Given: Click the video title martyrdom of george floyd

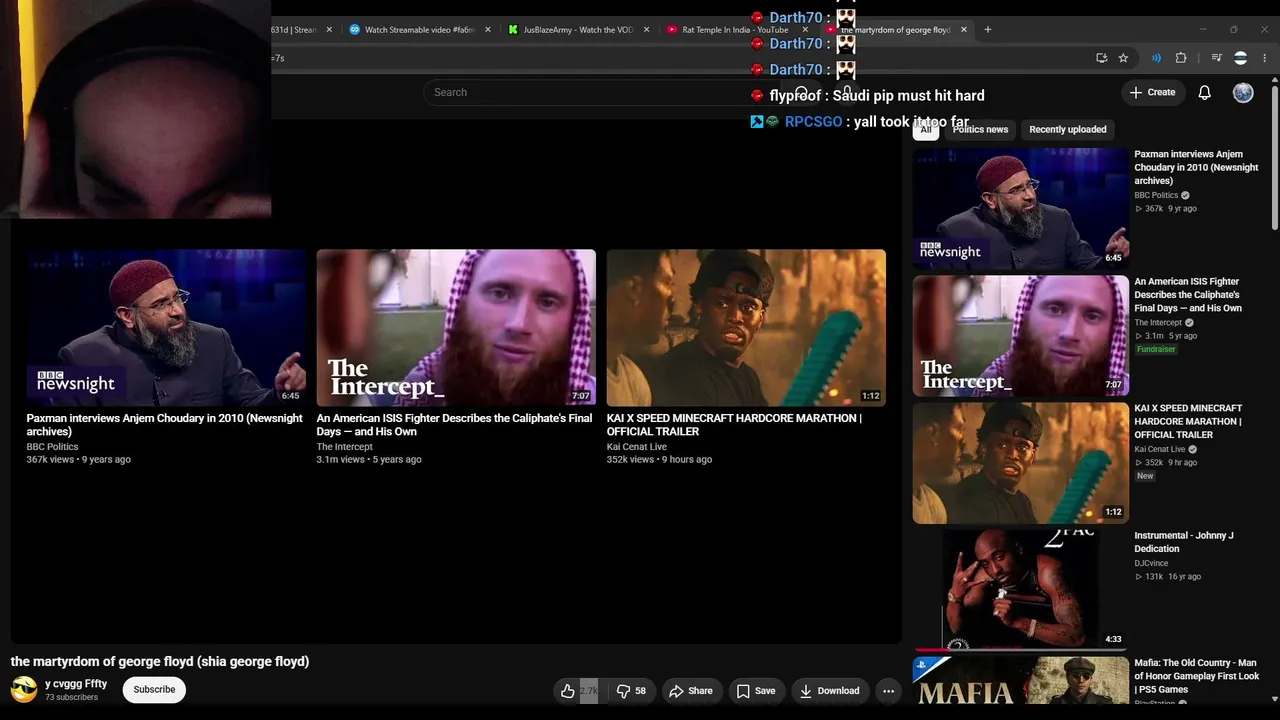Looking at the screenshot, I should point(160,661).
